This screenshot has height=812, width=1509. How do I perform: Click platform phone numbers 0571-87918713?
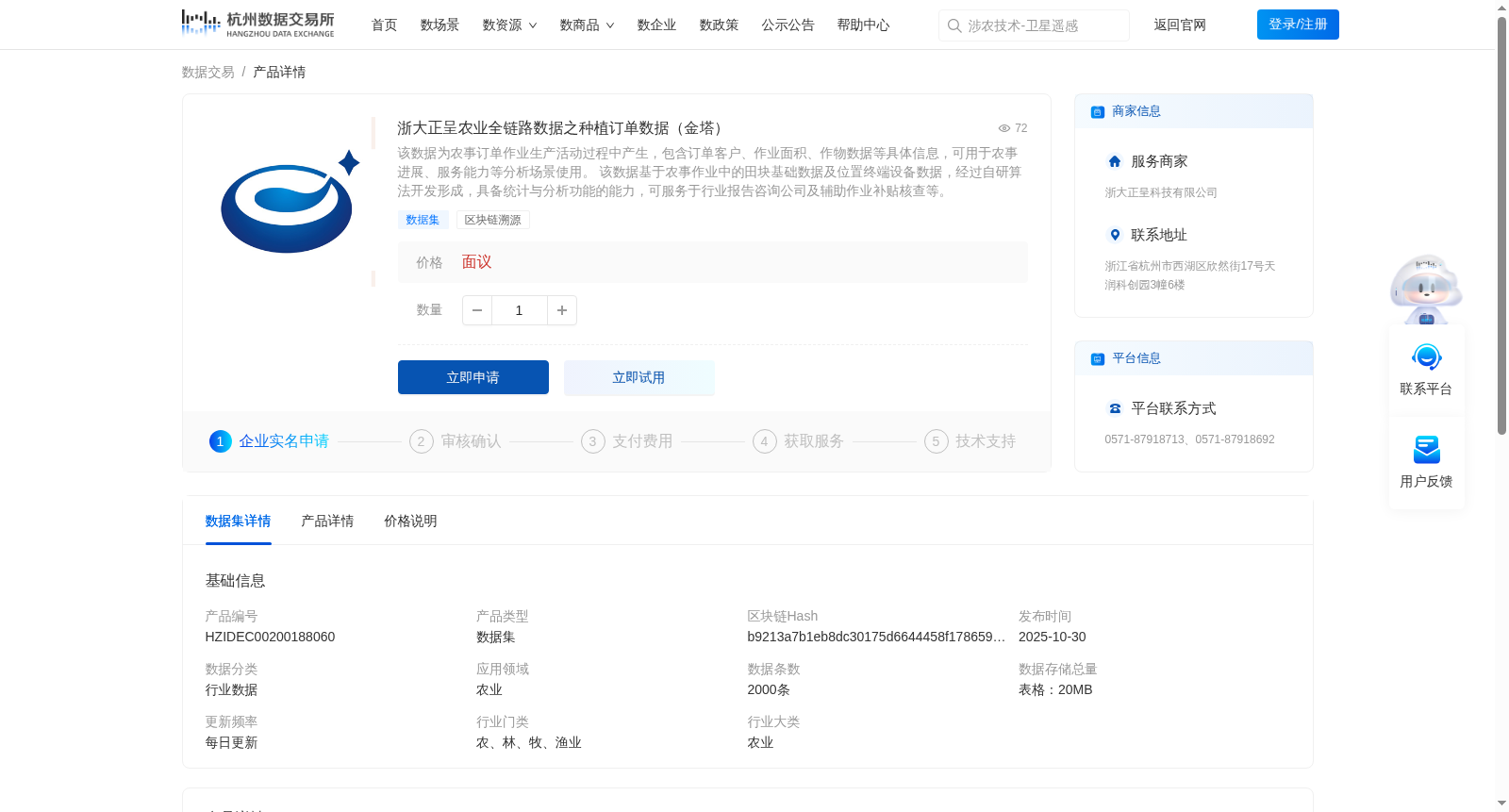pyautogui.click(x=1189, y=439)
